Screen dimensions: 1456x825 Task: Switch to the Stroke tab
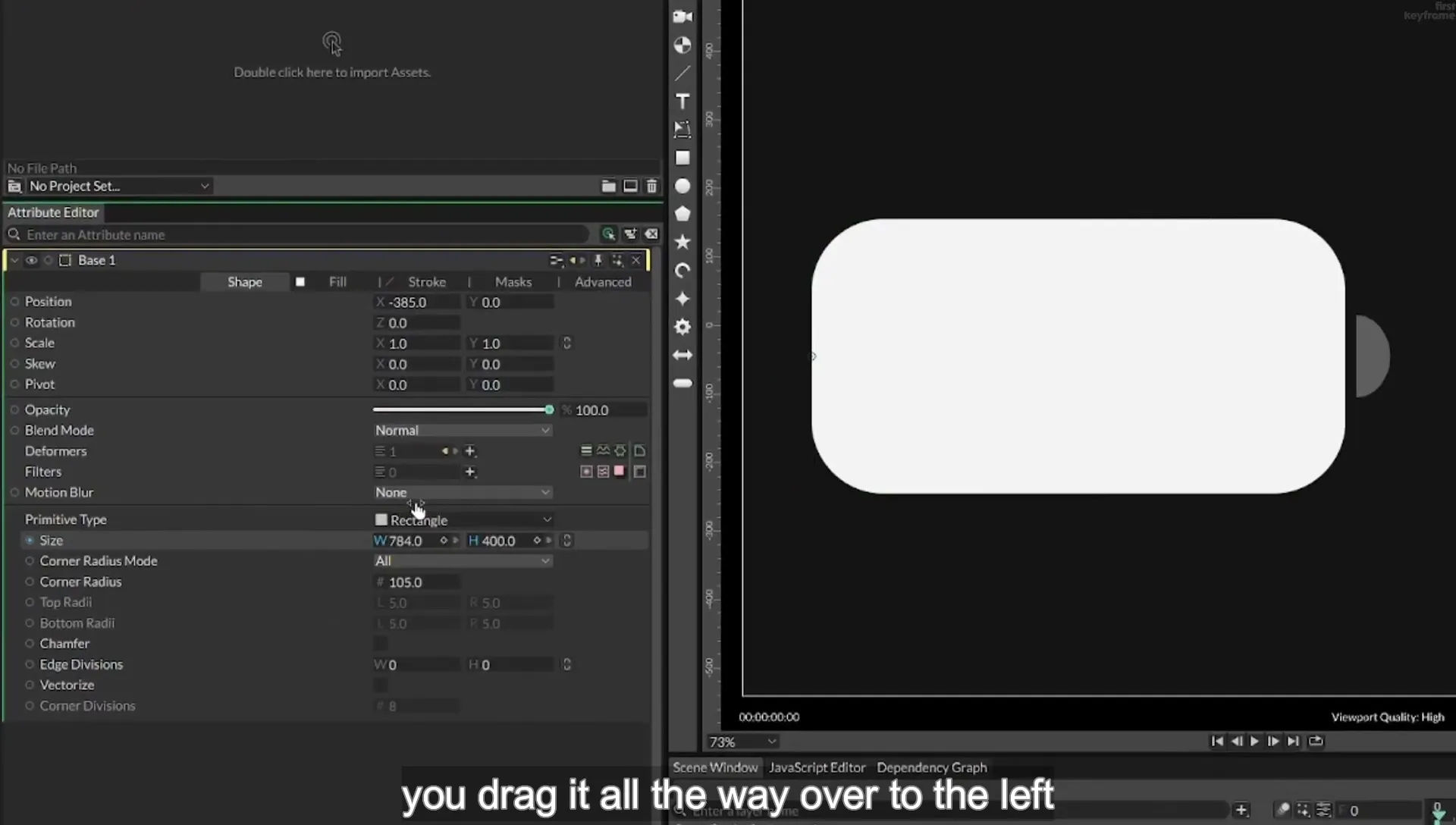pyautogui.click(x=427, y=281)
